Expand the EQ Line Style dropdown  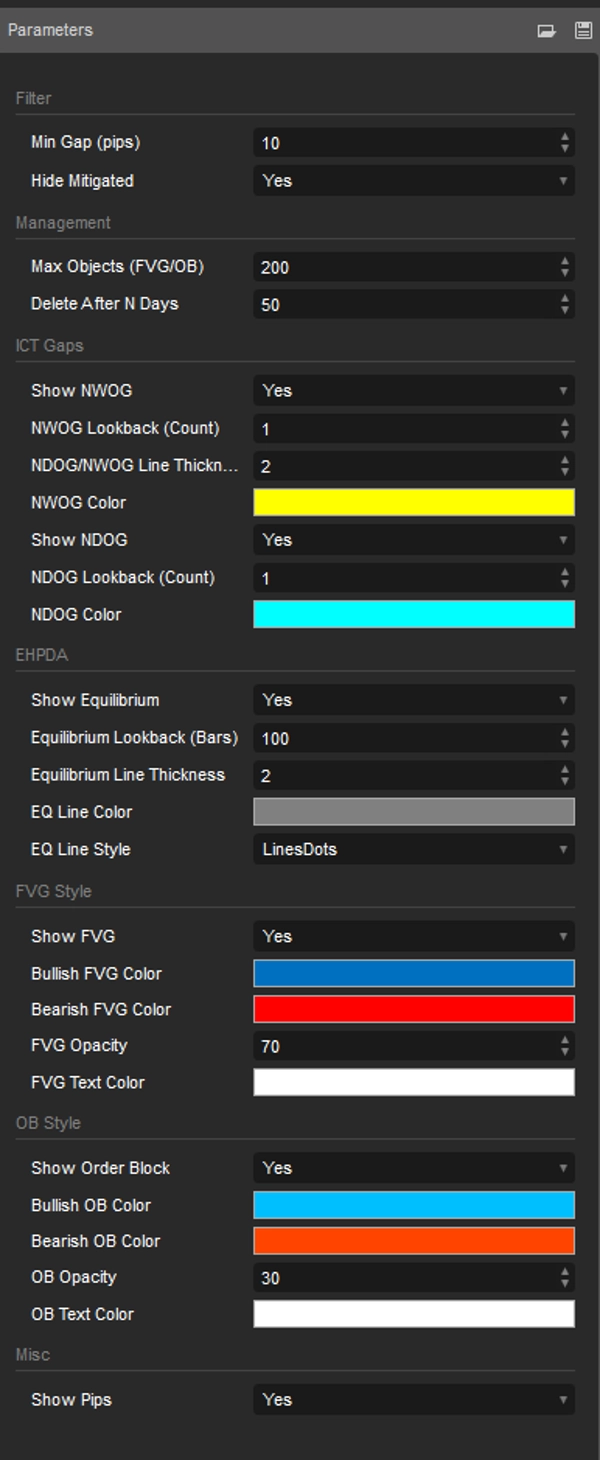(413, 850)
